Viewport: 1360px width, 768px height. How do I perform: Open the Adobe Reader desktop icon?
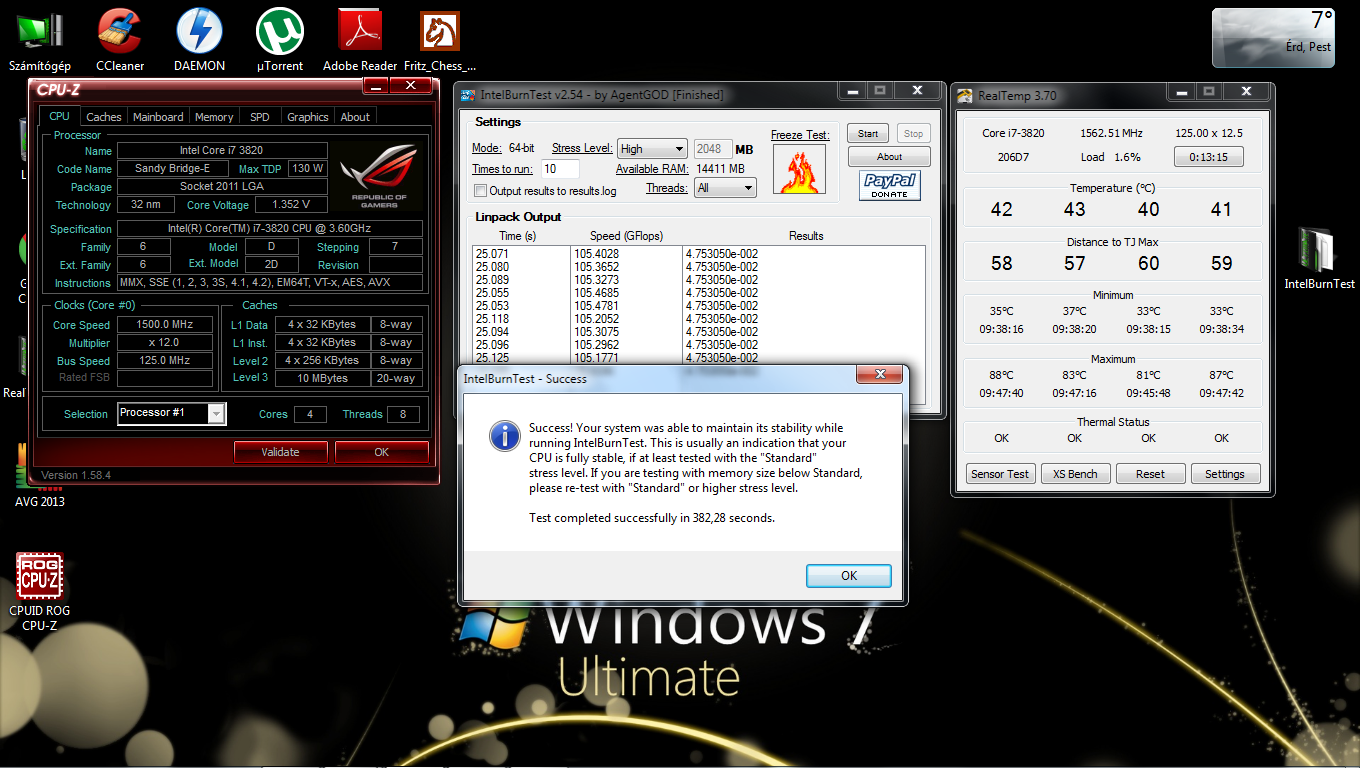tap(360, 40)
